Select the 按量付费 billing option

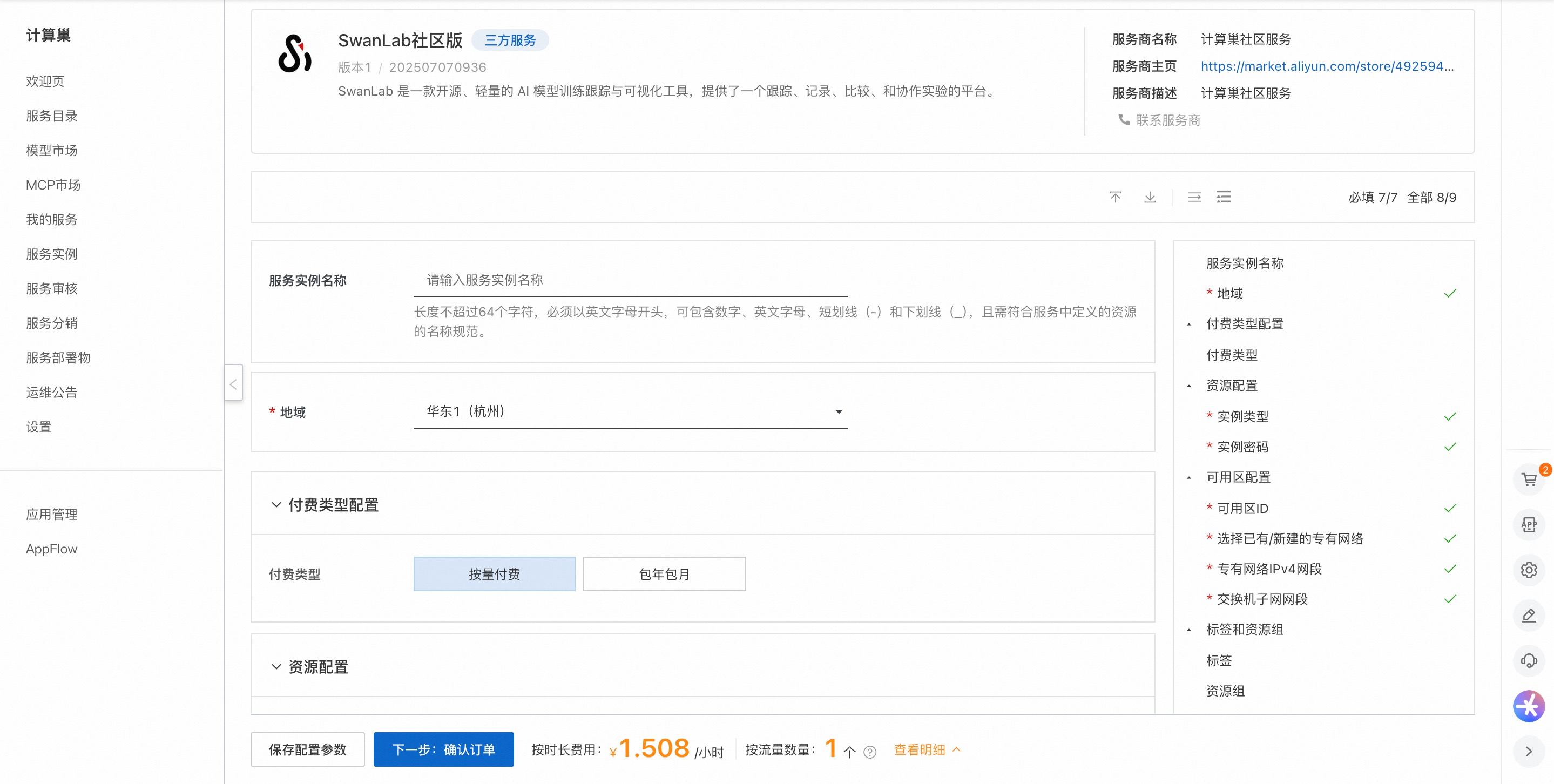pyautogui.click(x=494, y=573)
